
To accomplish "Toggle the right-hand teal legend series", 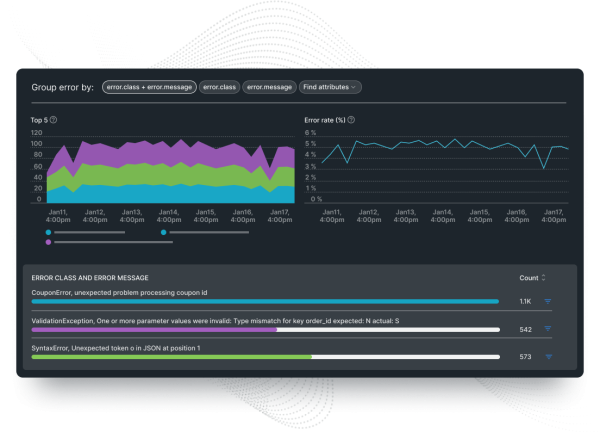I will (163, 232).
